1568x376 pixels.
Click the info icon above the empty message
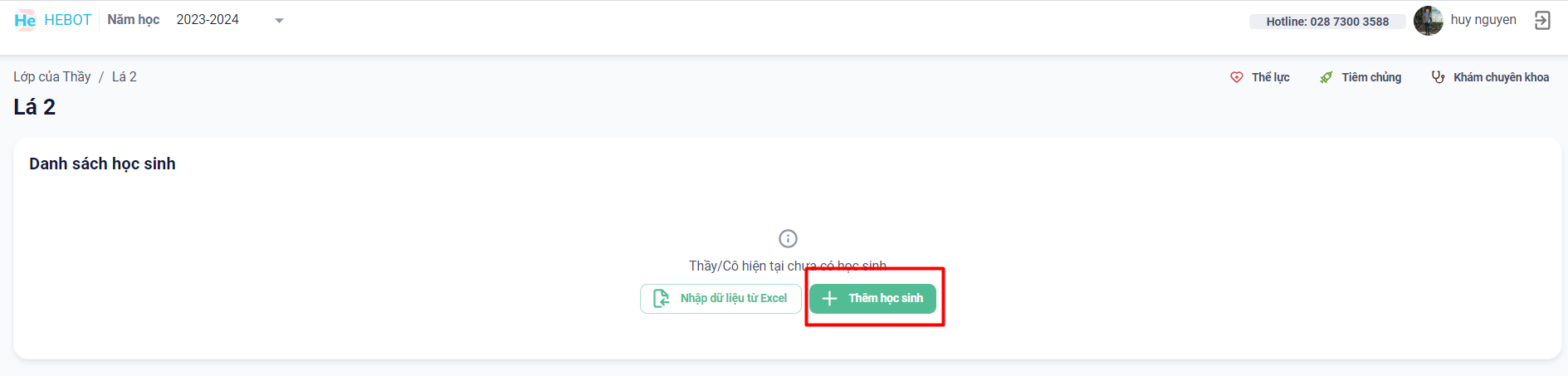point(788,239)
